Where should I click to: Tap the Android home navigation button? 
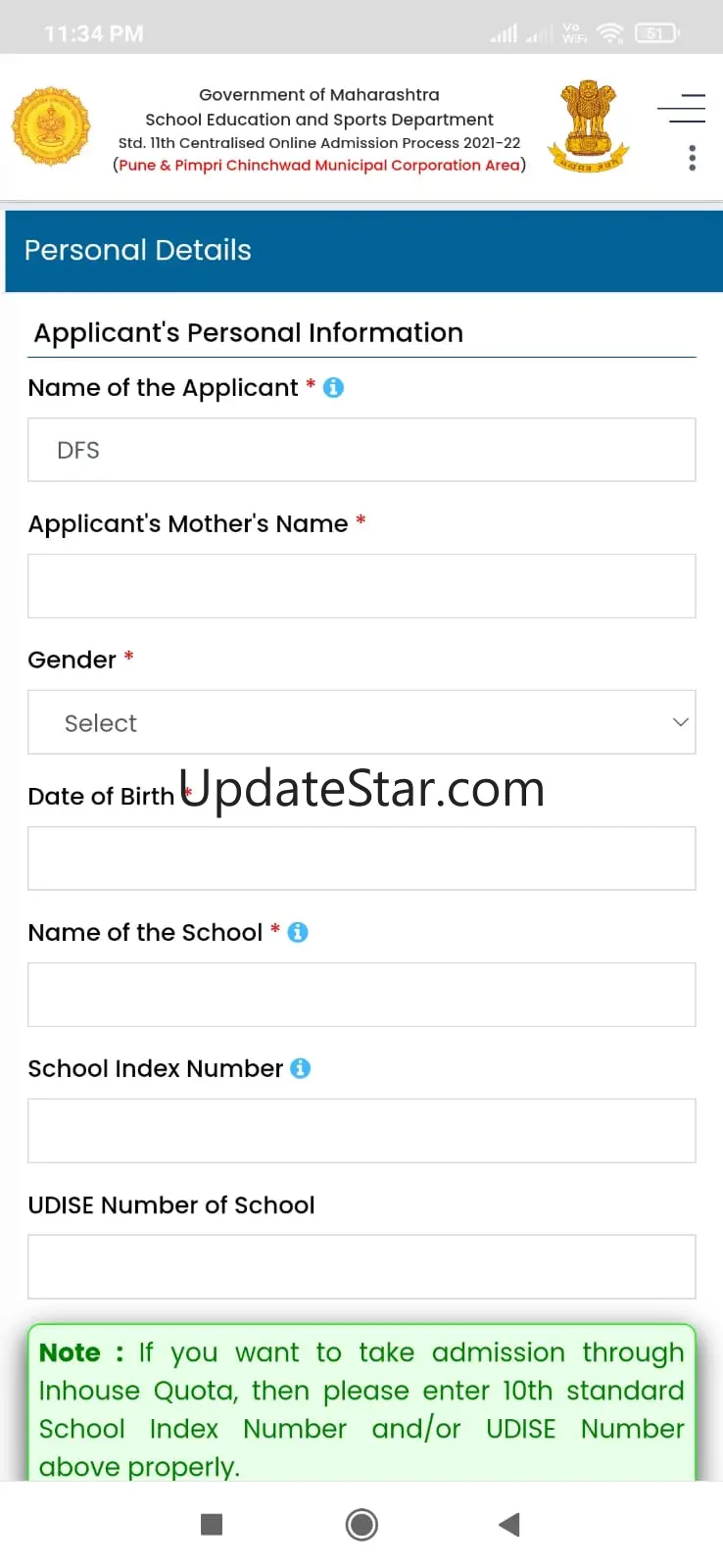point(361,1525)
